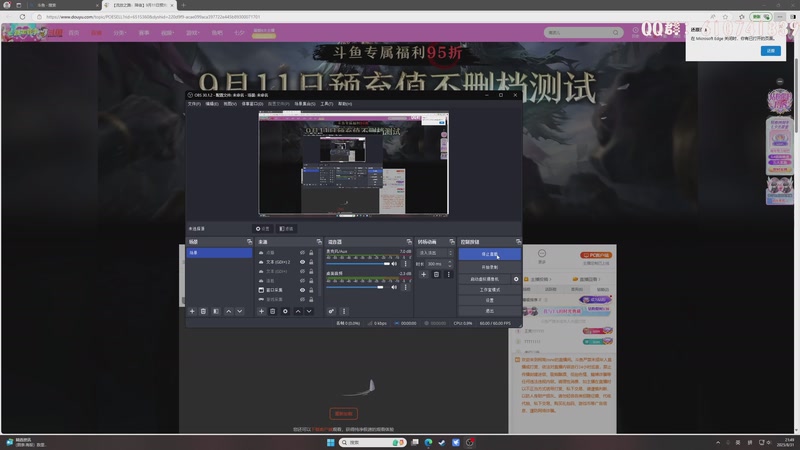This screenshot has width=800, height=450.
Task: Click the 停止直播 stop streaming button
Action: [489, 254]
